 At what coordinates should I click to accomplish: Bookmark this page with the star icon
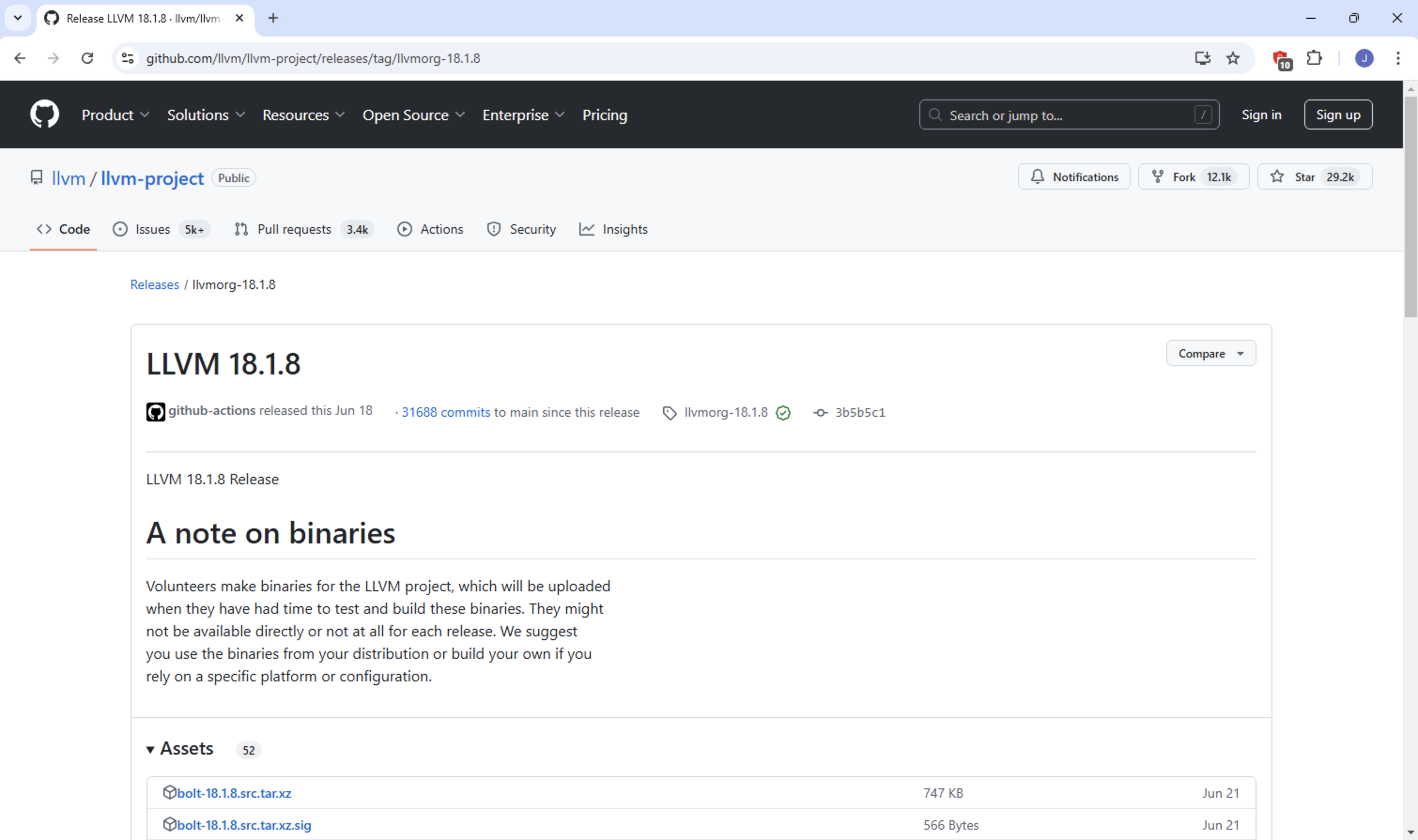pos(1233,58)
